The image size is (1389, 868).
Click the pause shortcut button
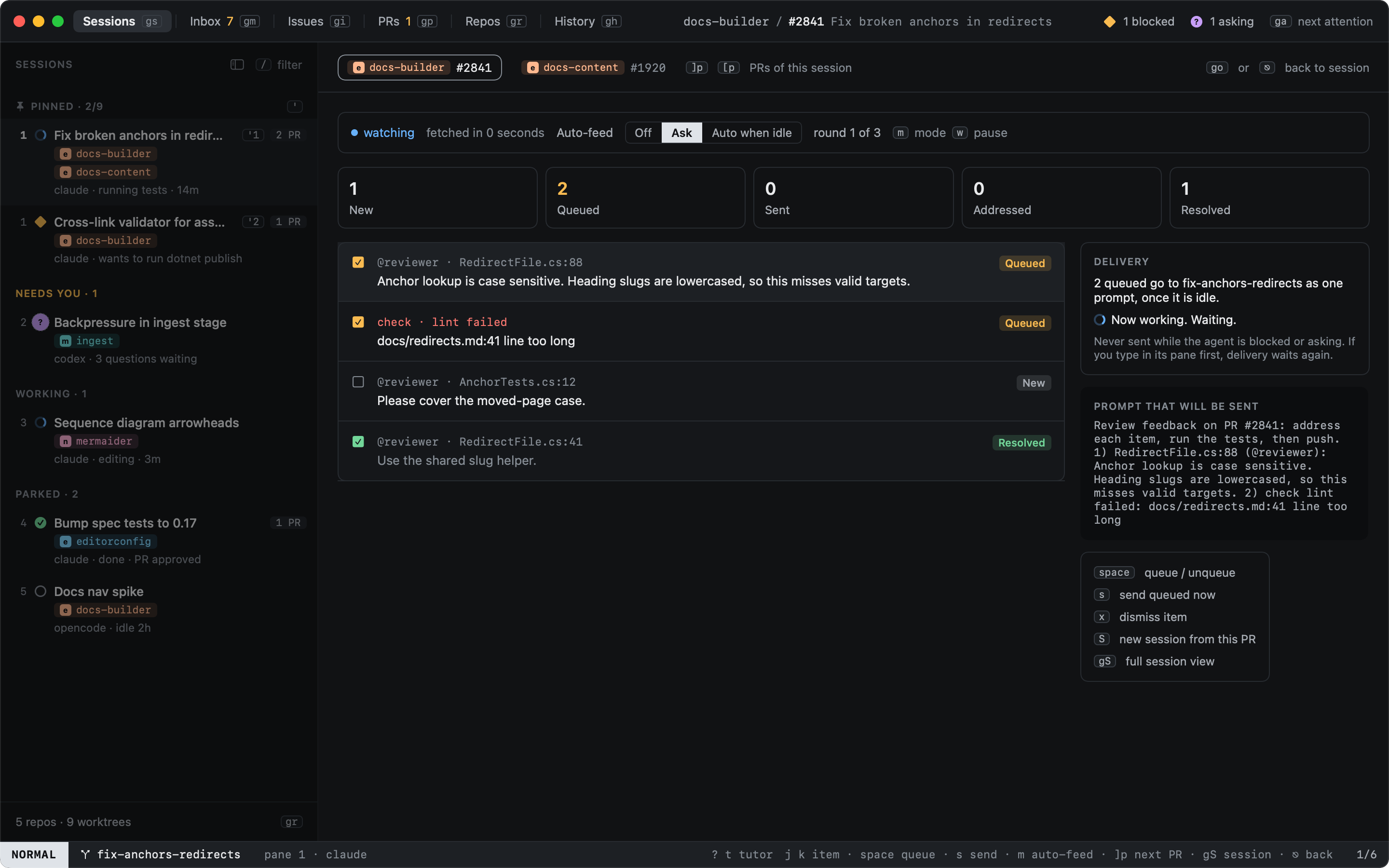point(980,133)
